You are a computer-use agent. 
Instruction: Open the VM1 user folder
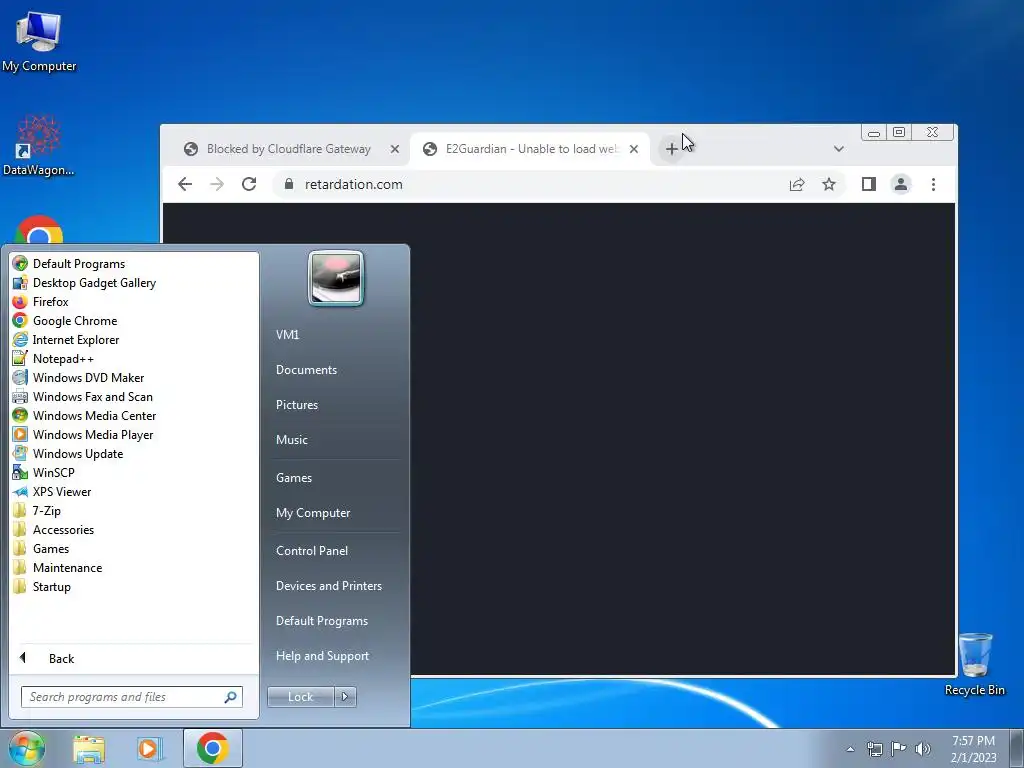click(287, 334)
